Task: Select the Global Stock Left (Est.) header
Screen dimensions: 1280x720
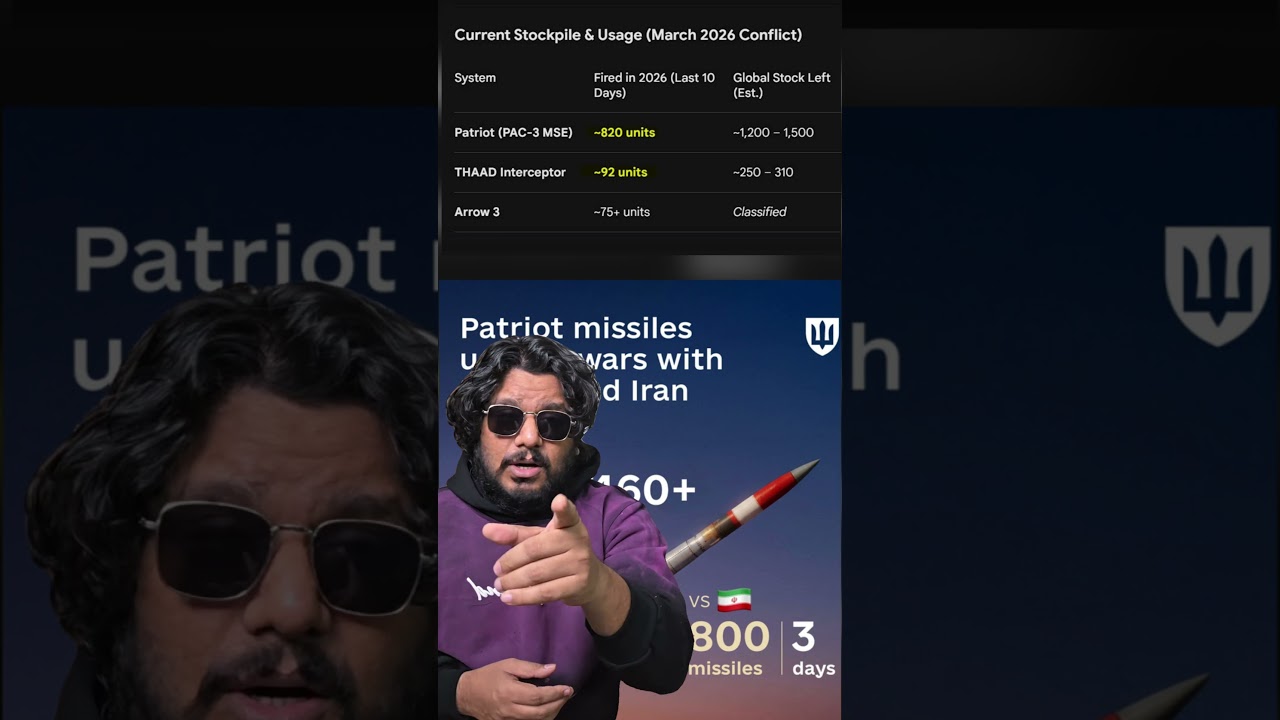Action: pos(781,85)
